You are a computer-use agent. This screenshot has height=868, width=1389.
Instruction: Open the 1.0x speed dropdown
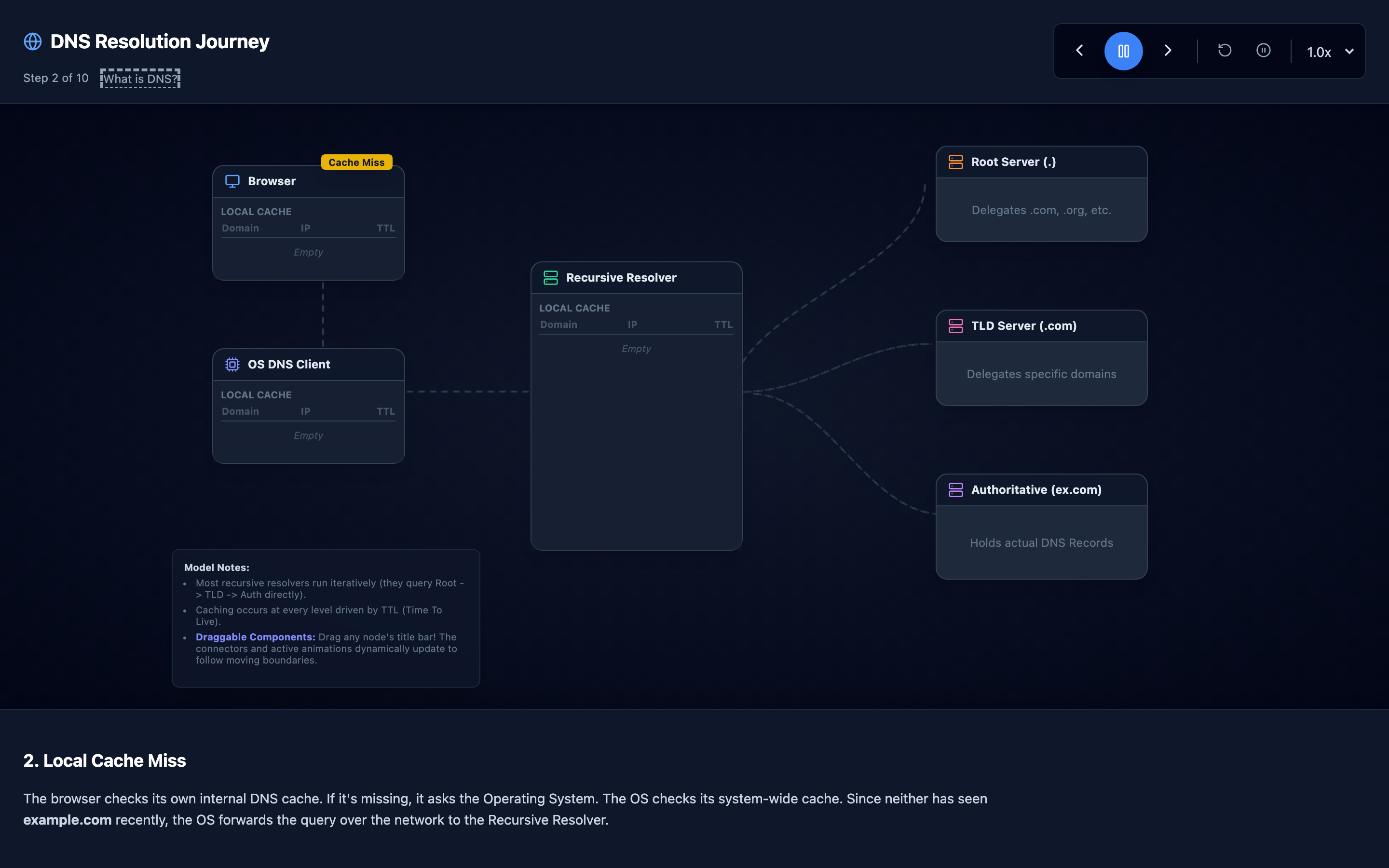1330,52
